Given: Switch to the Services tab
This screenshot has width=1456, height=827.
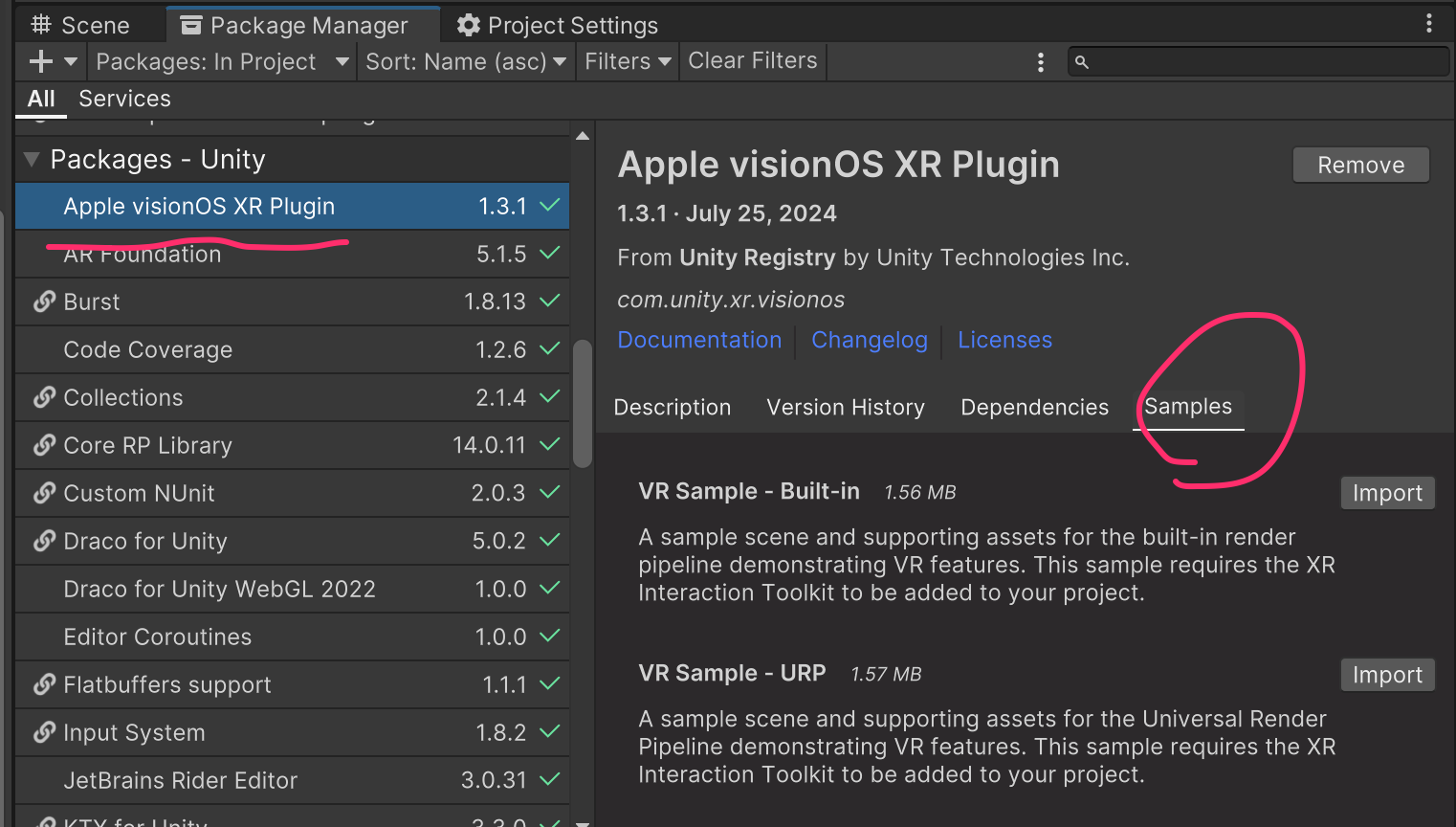Looking at the screenshot, I should point(124,99).
